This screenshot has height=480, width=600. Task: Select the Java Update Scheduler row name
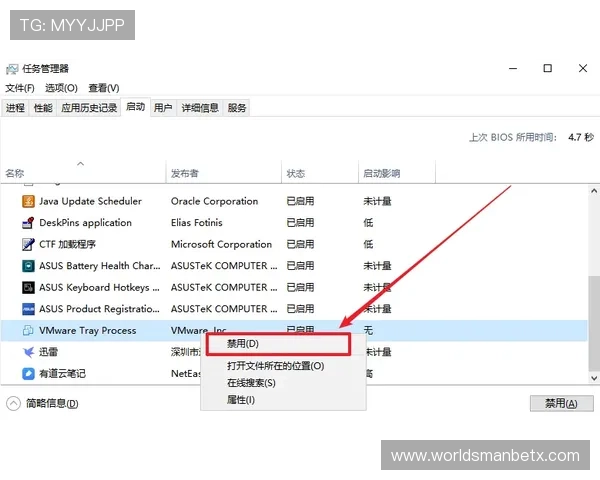point(90,201)
